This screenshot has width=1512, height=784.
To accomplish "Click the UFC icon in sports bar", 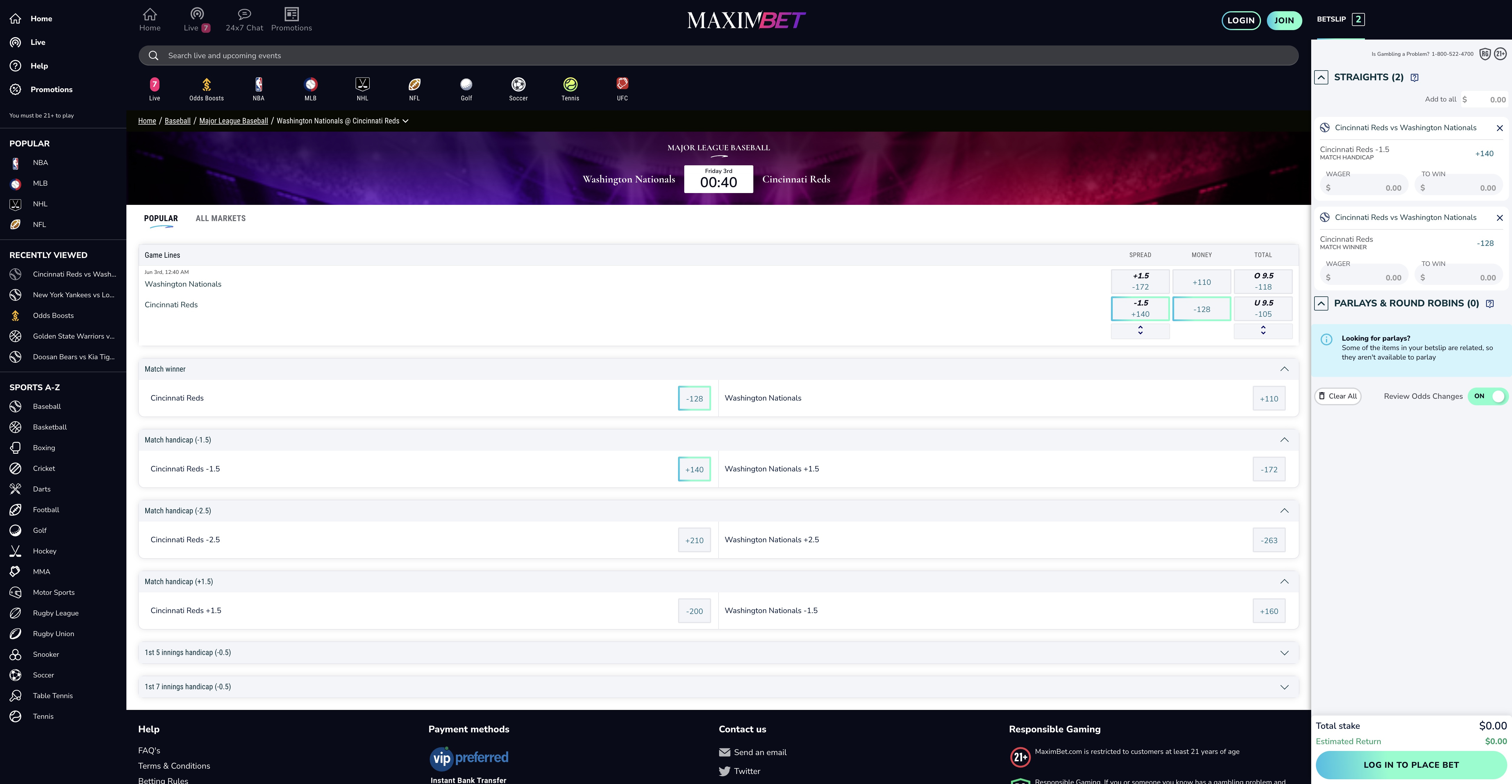I will (622, 89).
